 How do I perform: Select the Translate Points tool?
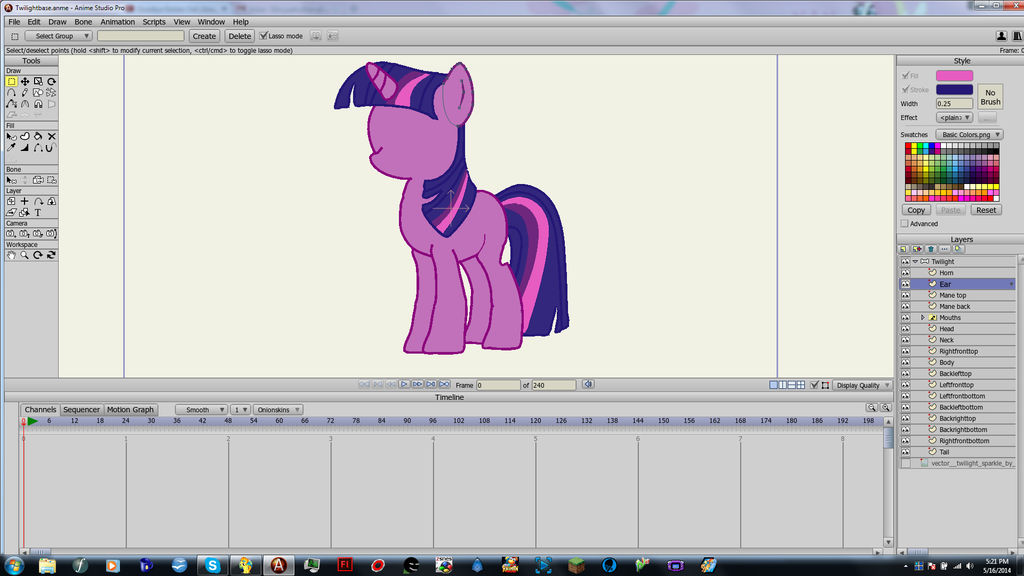25,82
